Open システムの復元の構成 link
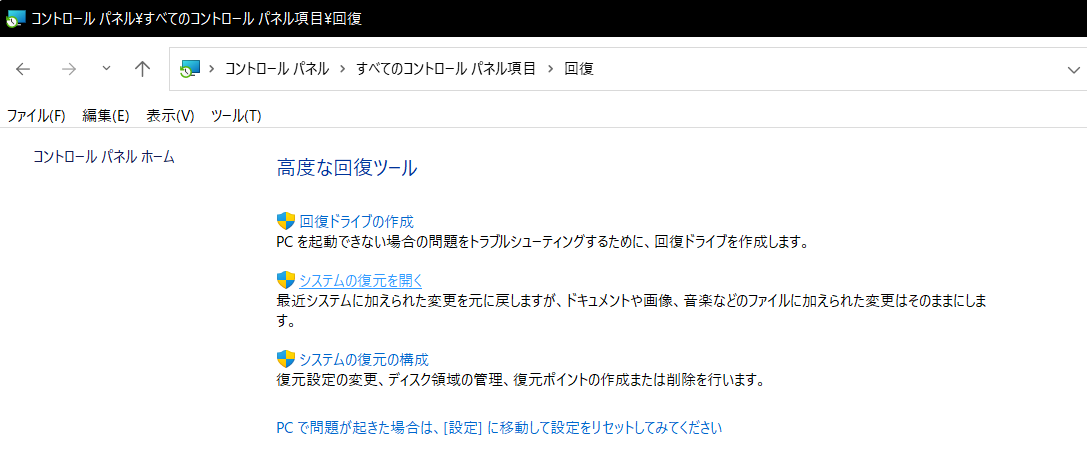The width and height of the screenshot is (1087, 449). [364, 359]
